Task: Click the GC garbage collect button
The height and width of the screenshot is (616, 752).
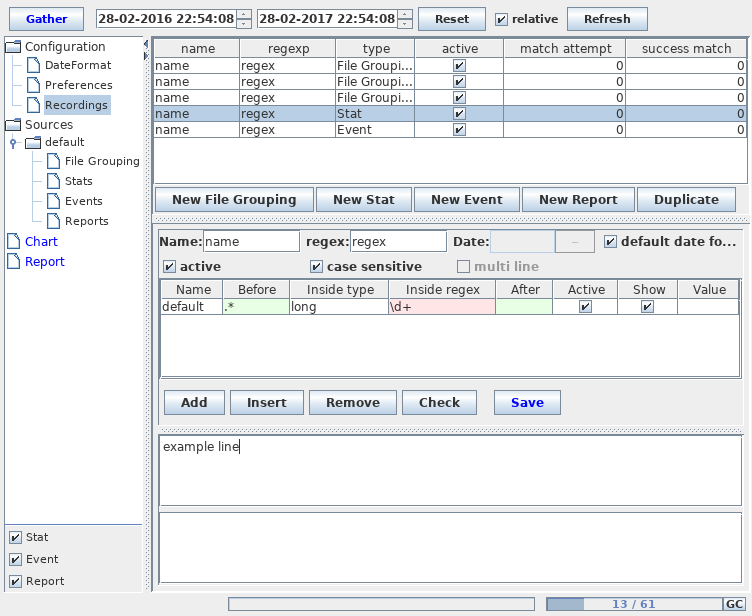Action: pyautogui.click(x=734, y=604)
